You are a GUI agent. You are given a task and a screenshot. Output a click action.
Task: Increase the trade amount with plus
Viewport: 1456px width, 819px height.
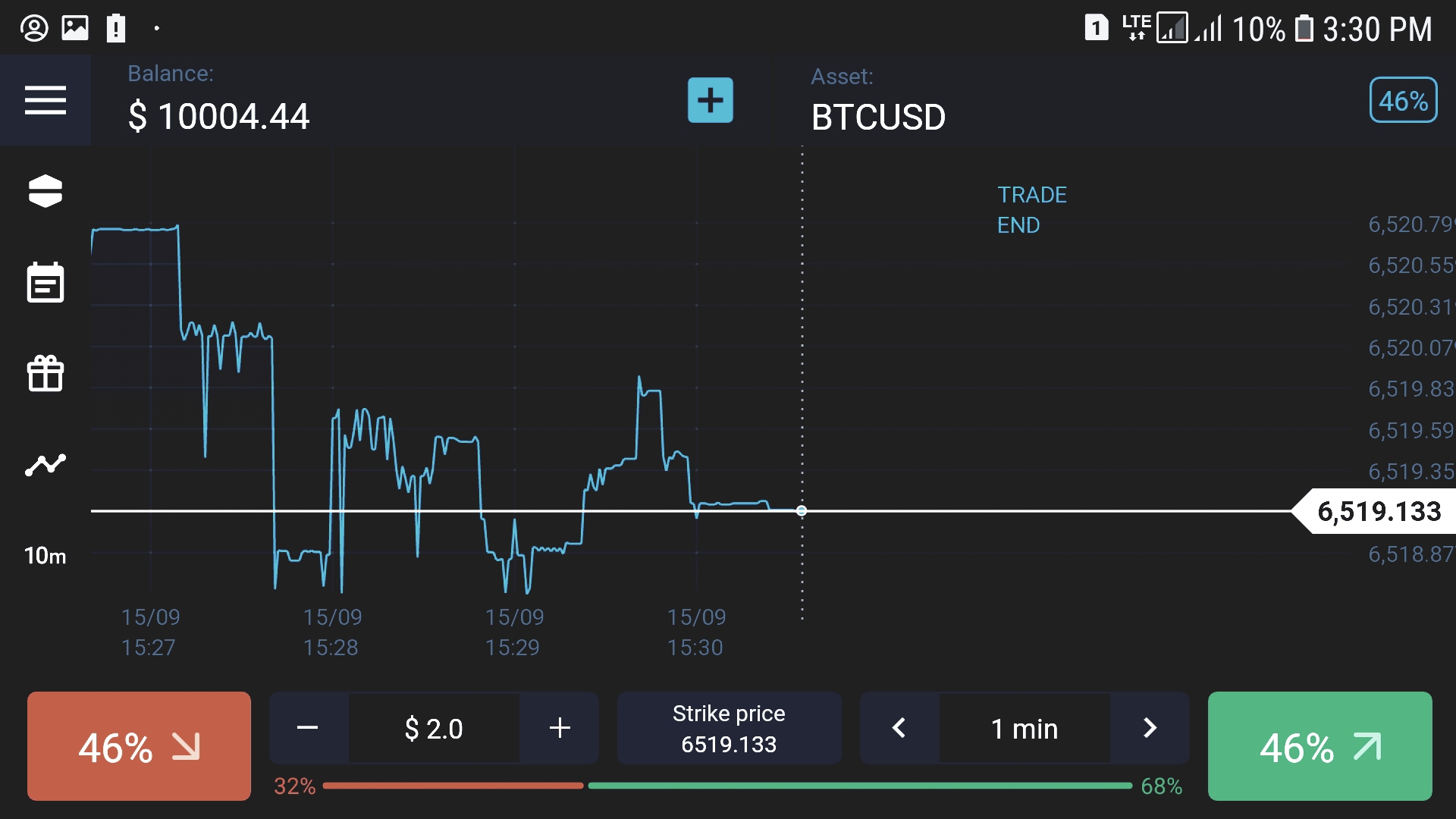[x=560, y=728]
